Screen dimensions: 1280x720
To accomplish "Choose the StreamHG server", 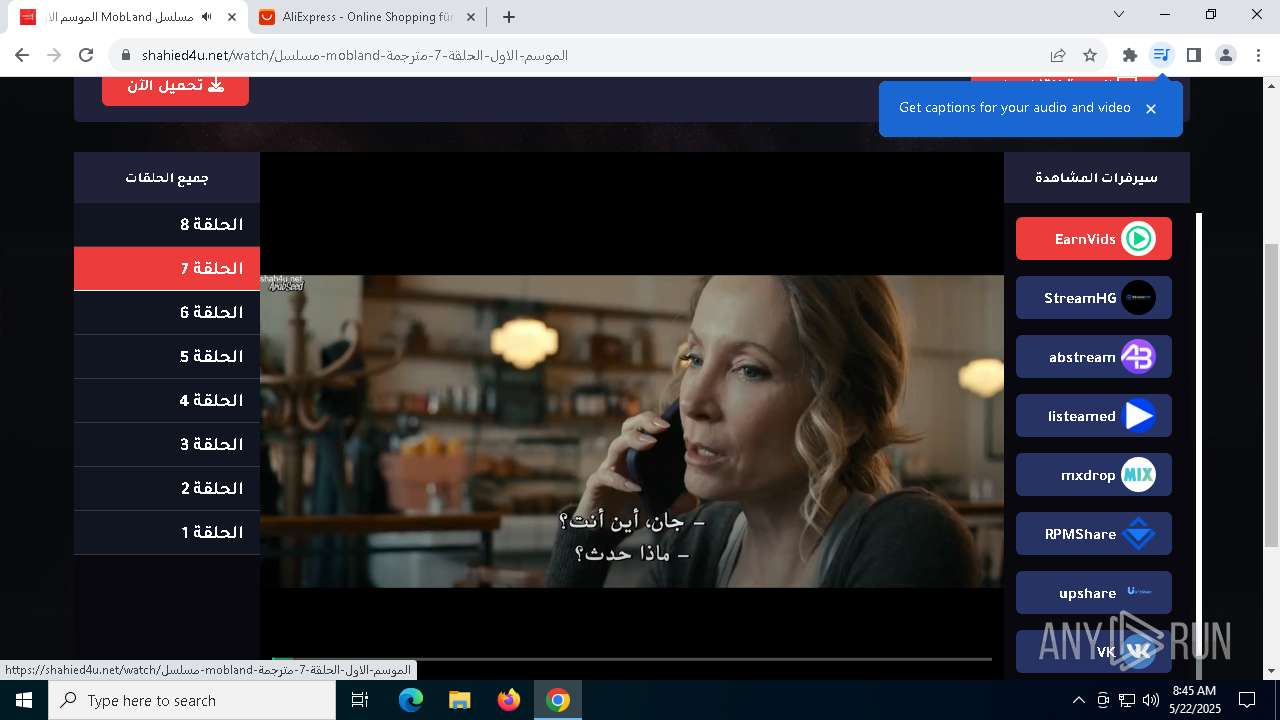I will (1093, 298).
